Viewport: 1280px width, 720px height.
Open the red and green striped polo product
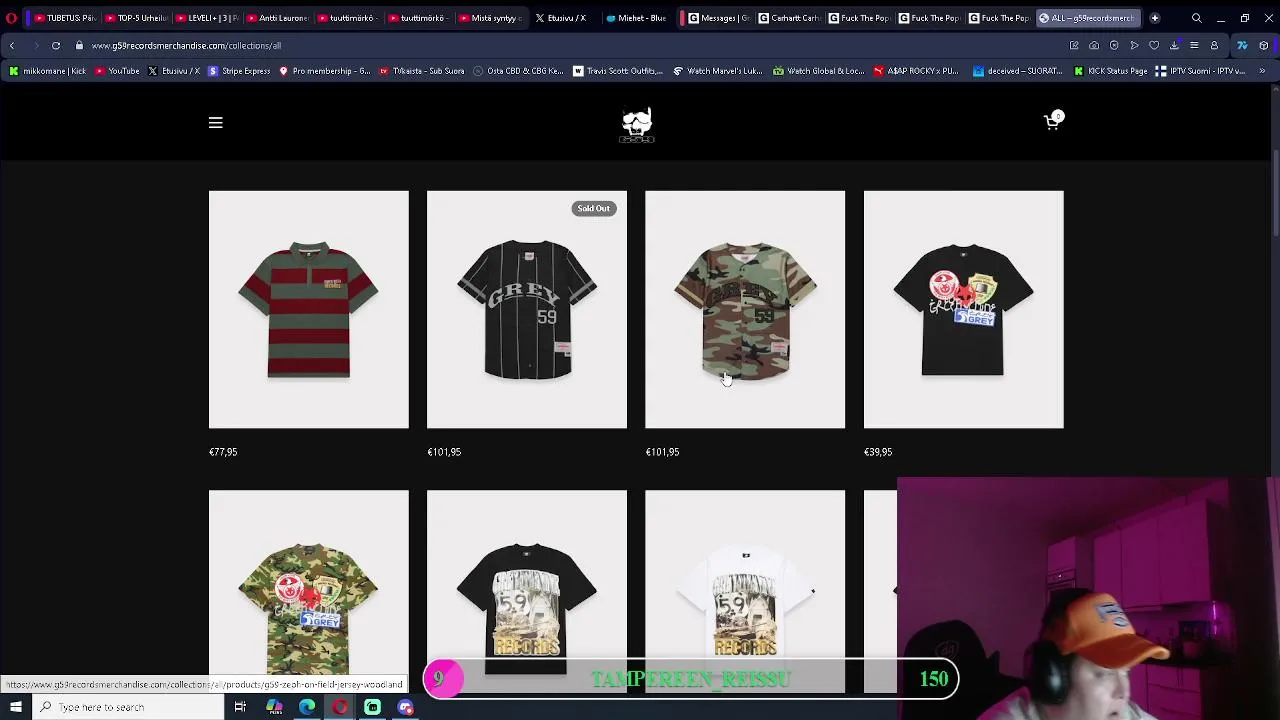(308, 310)
